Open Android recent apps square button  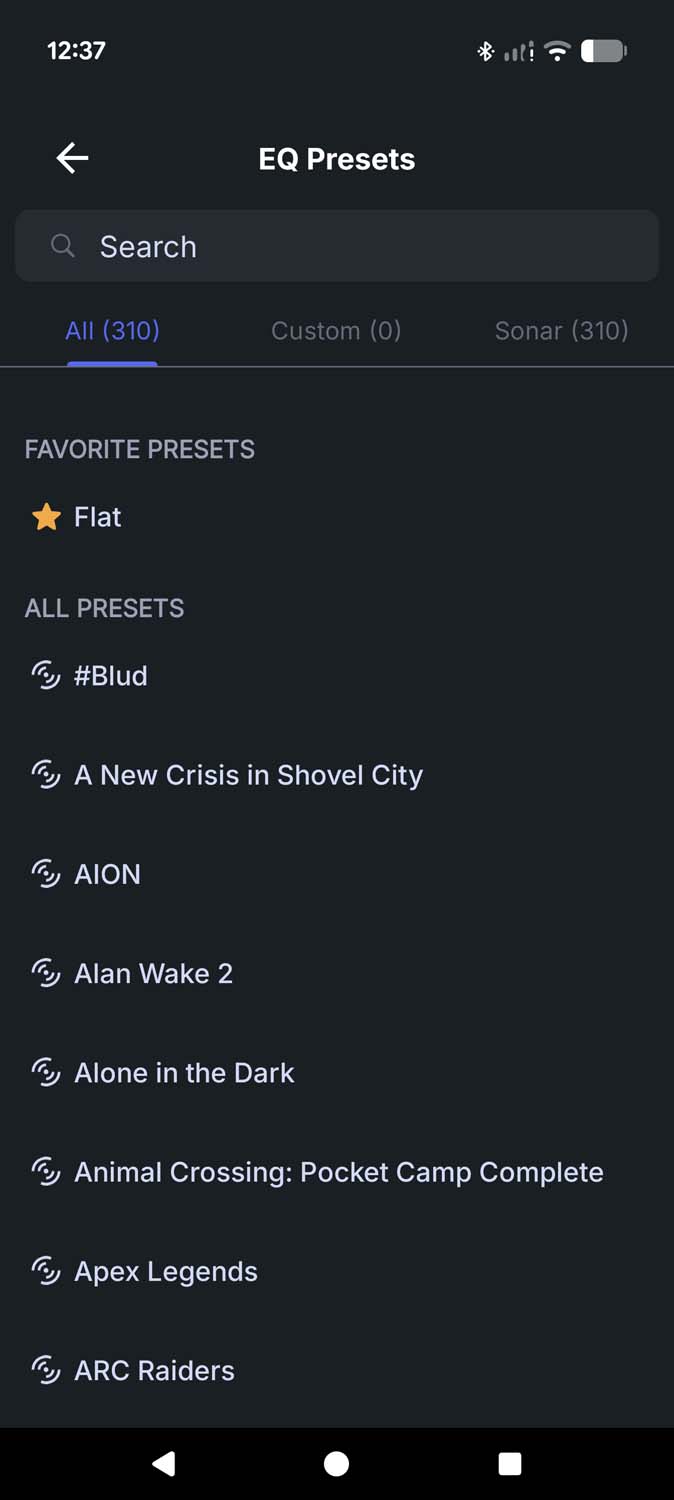[x=510, y=1464]
